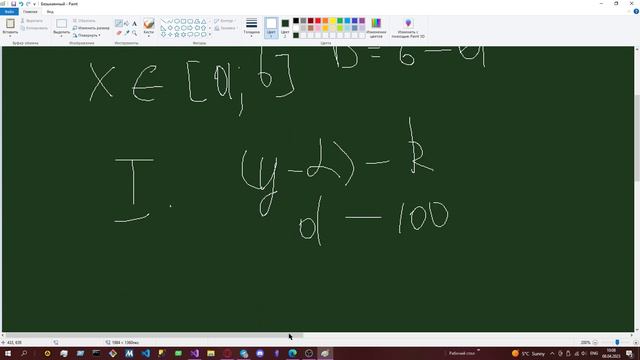Screen dimensions: 640x360
Task: Open the line Thickness dropdown
Action: coord(251,28)
